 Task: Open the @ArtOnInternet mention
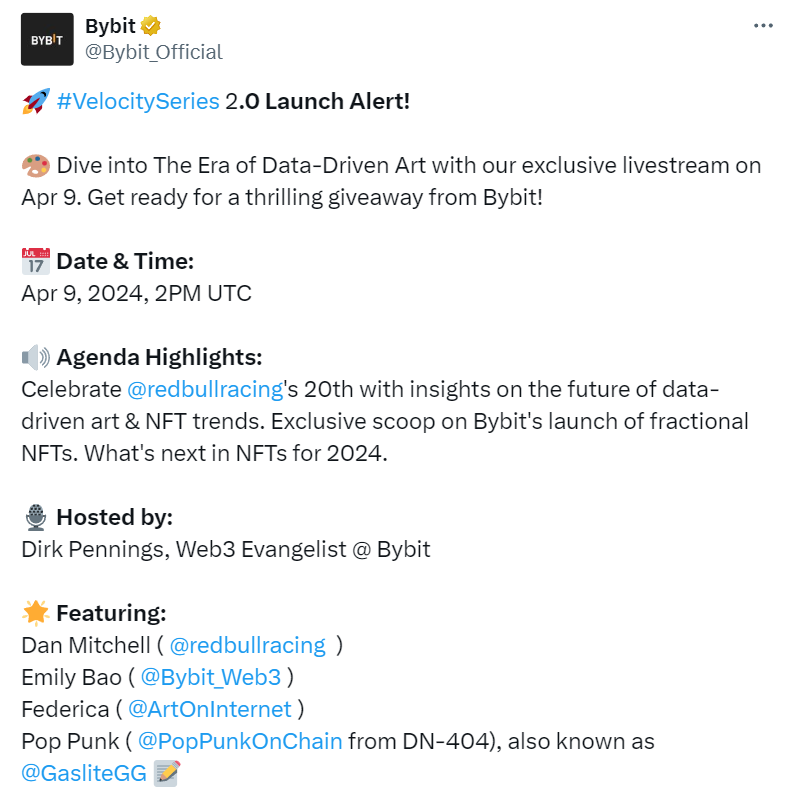[210, 709]
